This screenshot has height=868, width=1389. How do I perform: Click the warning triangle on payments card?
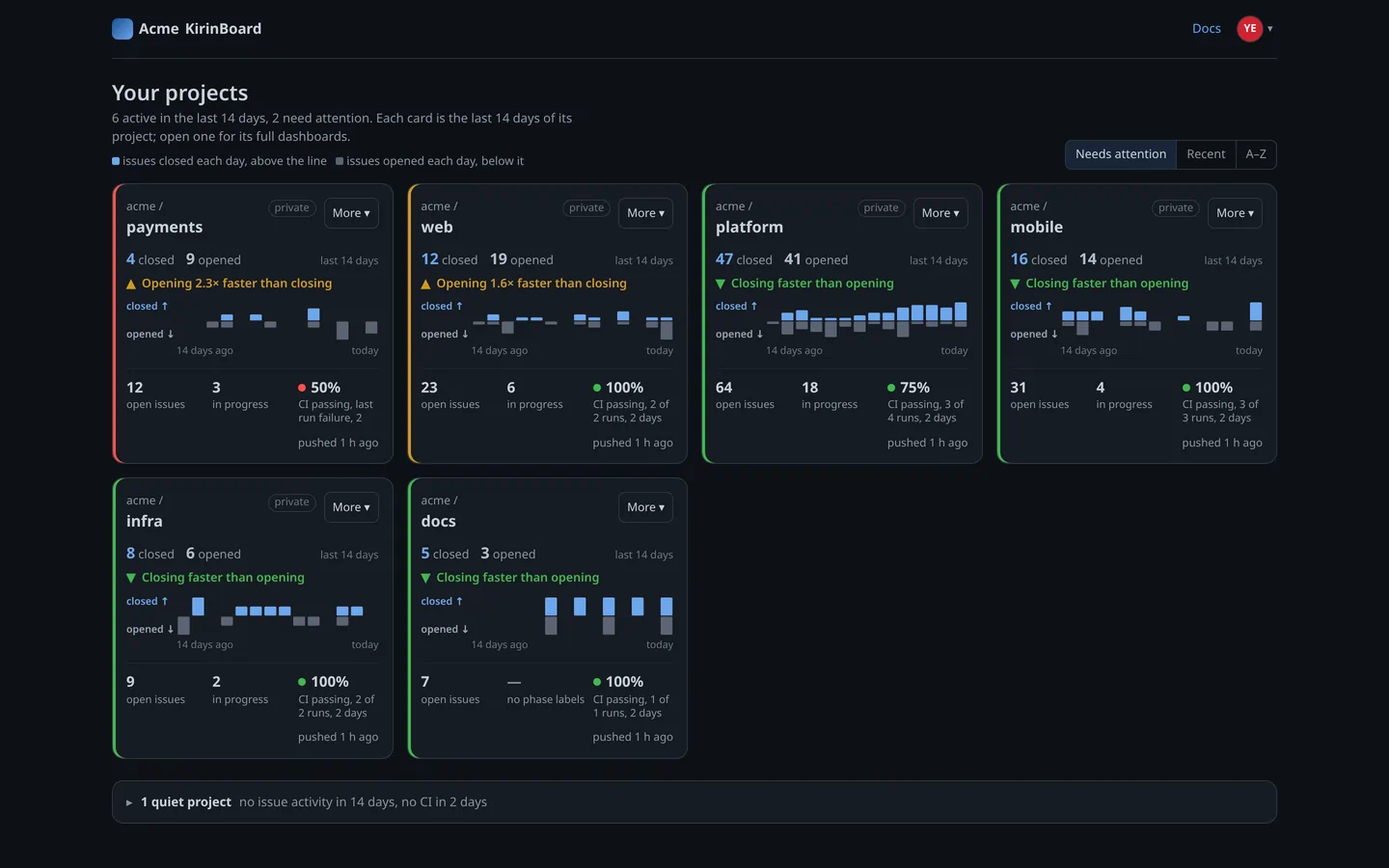[131, 285]
